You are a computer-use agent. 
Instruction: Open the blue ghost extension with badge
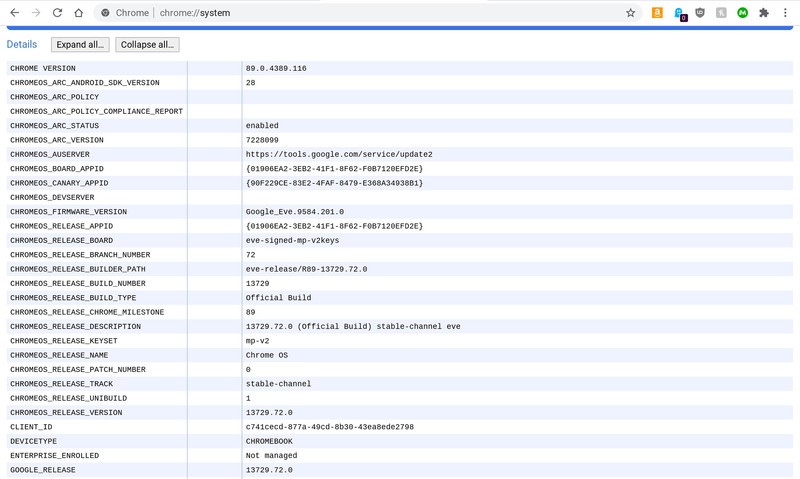point(679,13)
